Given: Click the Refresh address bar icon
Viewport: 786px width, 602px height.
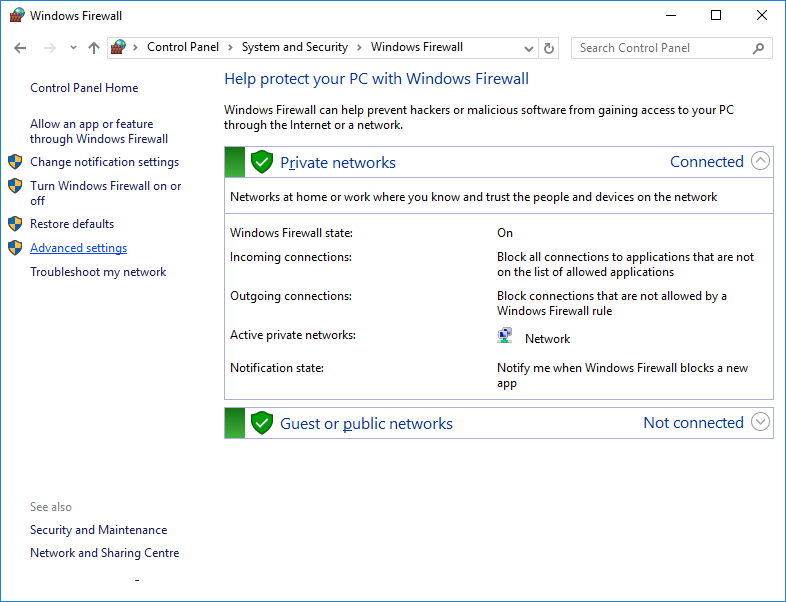Looking at the screenshot, I should [x=549, y=48].
